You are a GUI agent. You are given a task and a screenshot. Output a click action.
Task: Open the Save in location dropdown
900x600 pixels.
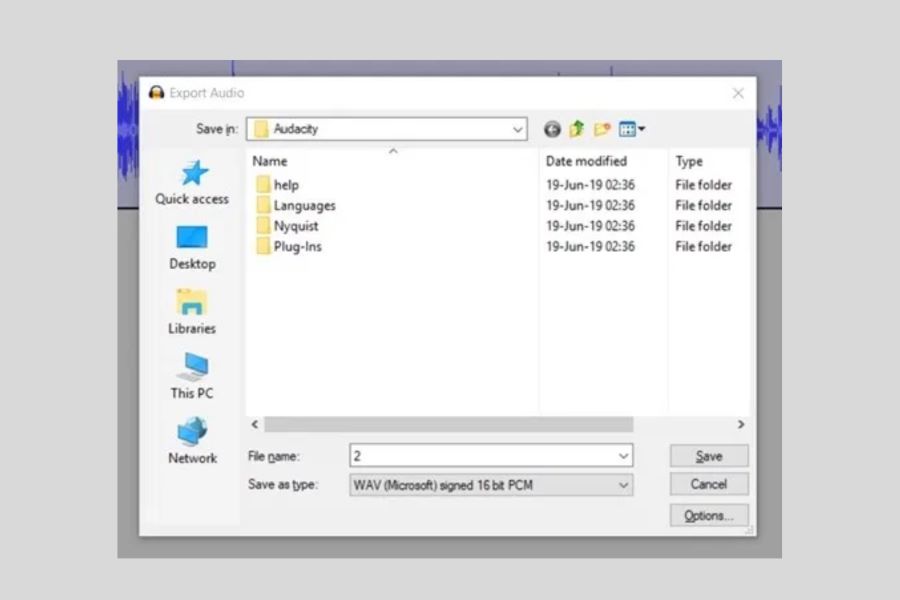coord(517,128)
